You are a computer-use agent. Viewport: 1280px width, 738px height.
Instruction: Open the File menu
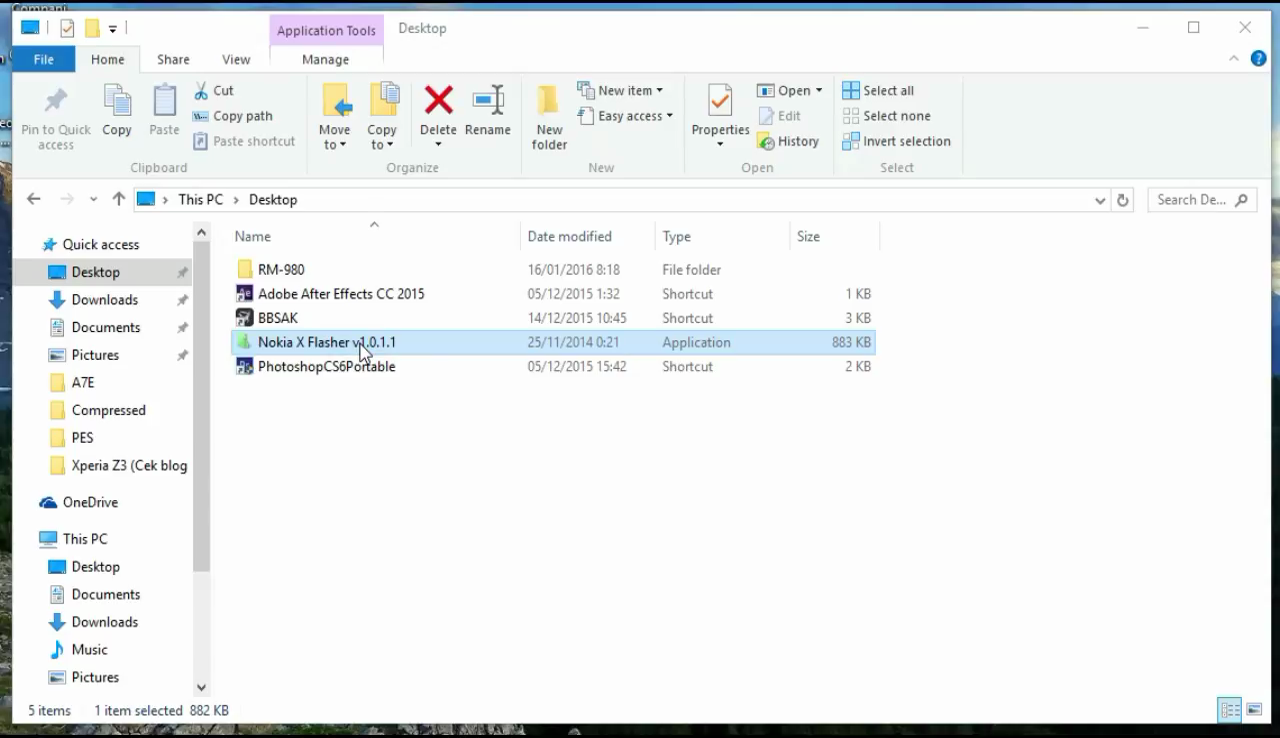click(x=44, y=59)
